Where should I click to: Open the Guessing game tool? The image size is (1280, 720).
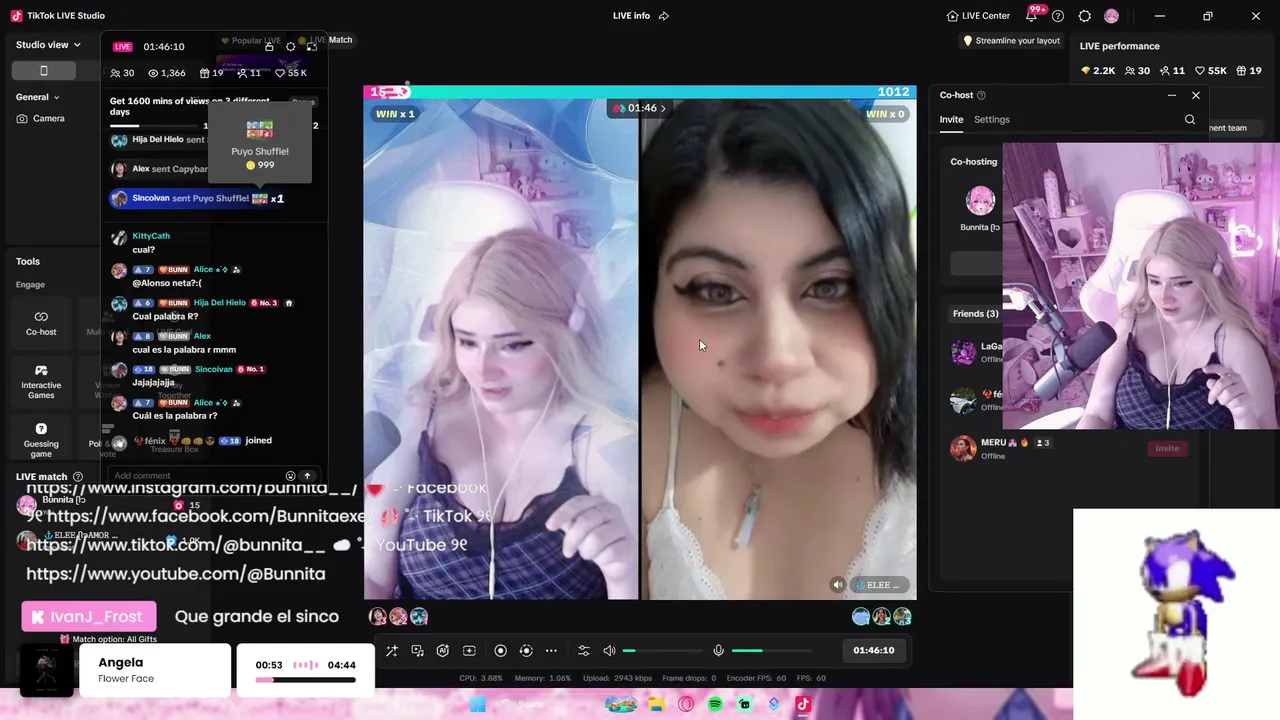[x=41, y=438]
